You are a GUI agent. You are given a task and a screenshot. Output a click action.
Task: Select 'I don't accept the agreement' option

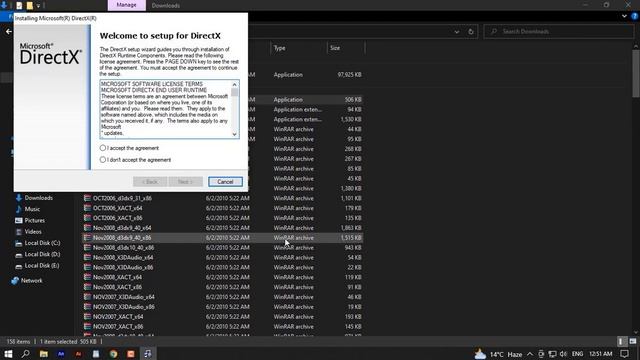(x=103, y=160)
